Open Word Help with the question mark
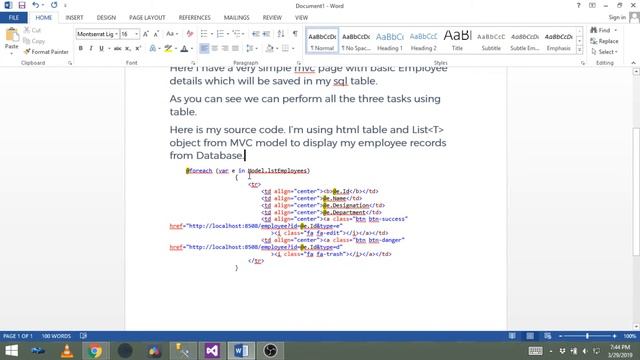 578,6
